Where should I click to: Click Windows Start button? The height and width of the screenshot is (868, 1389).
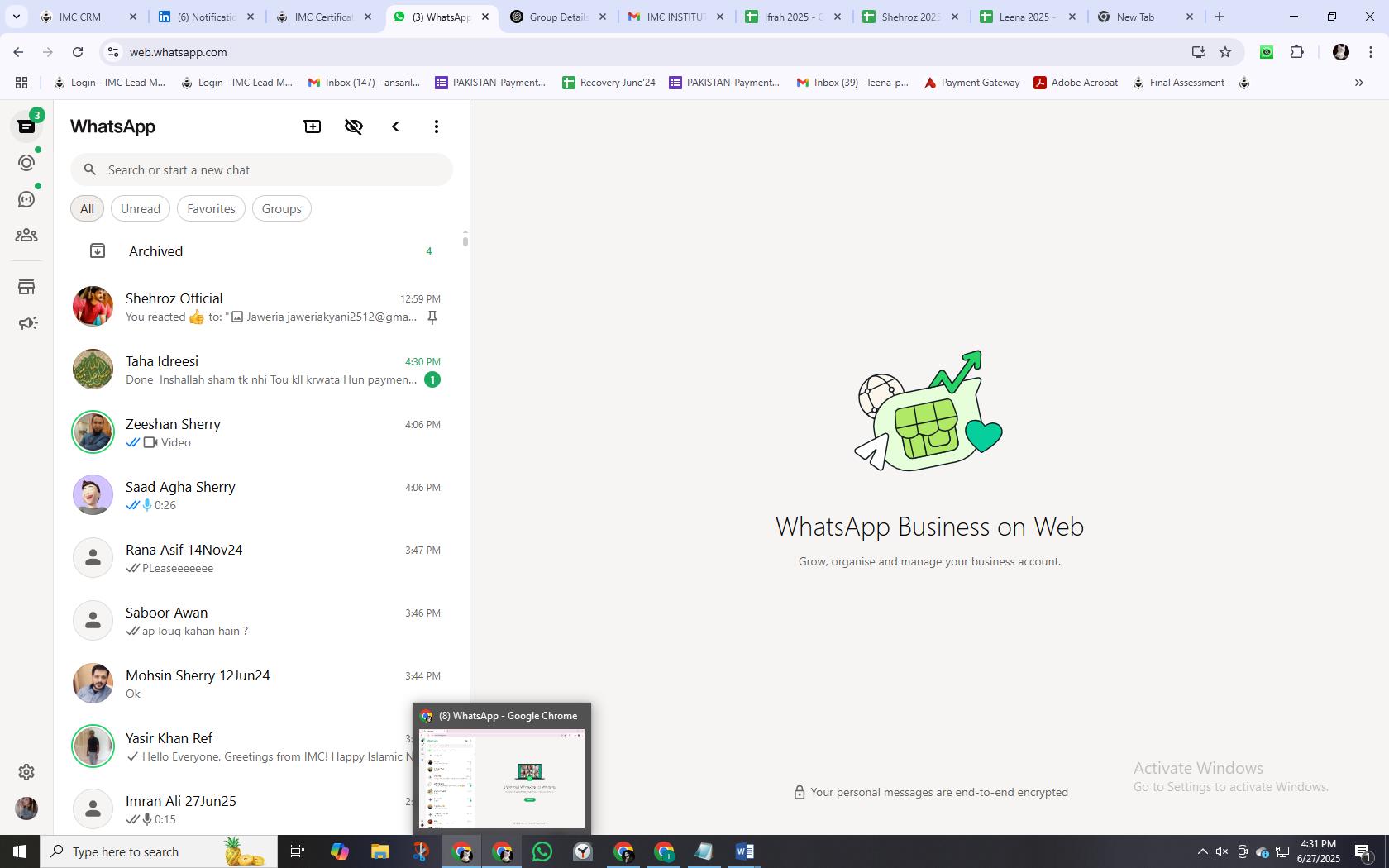coord(20,851)
